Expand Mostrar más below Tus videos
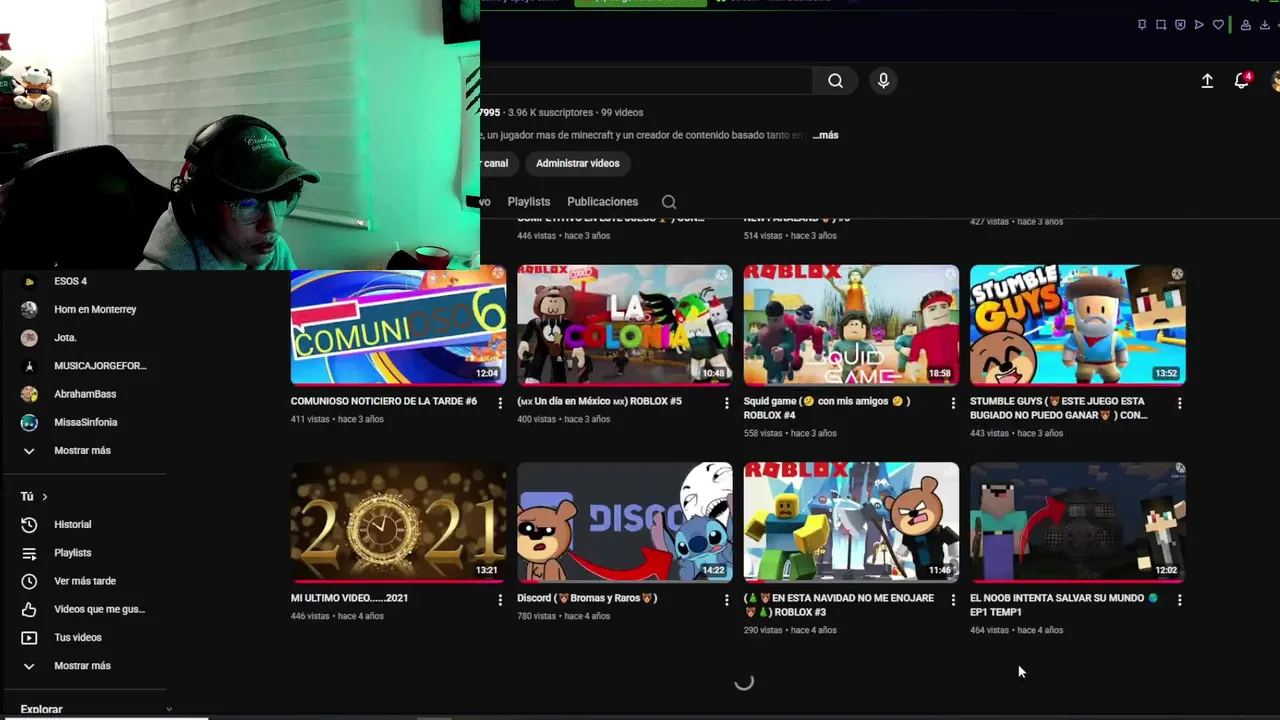This screenshot has height=720, width=1280. [x=82, y=666]
